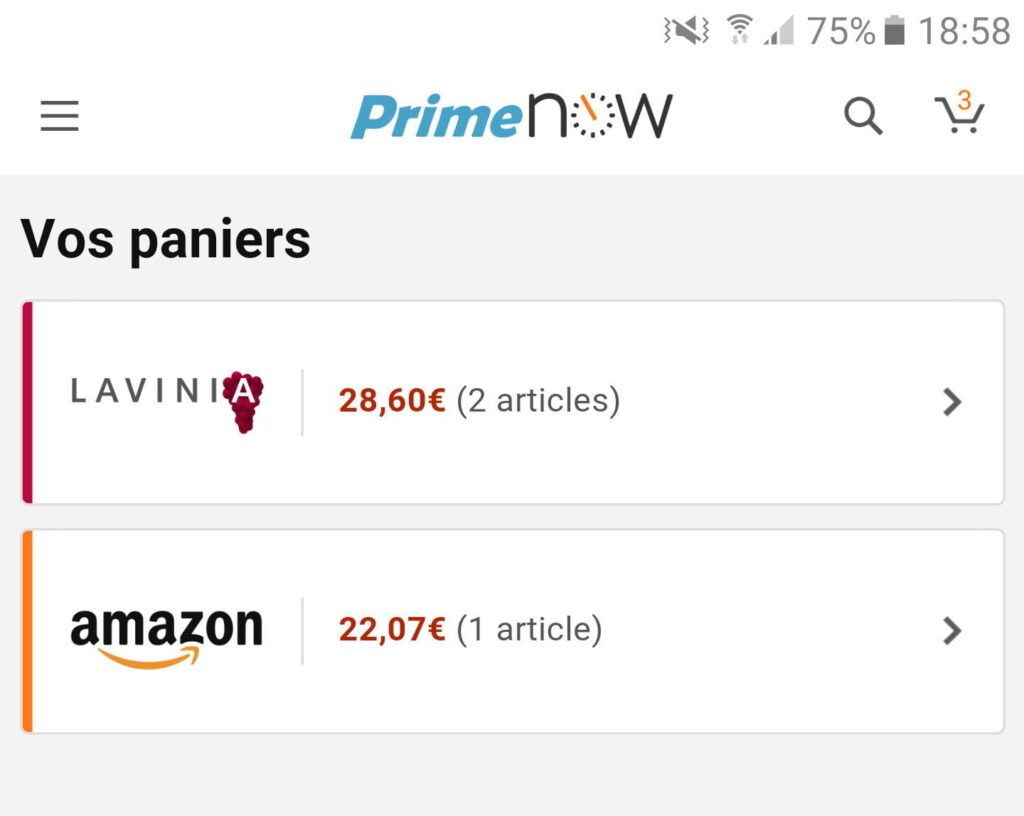The image size is (1024, 816).
Task: Tap the Lavinia store logo
Action: point(167,401)
